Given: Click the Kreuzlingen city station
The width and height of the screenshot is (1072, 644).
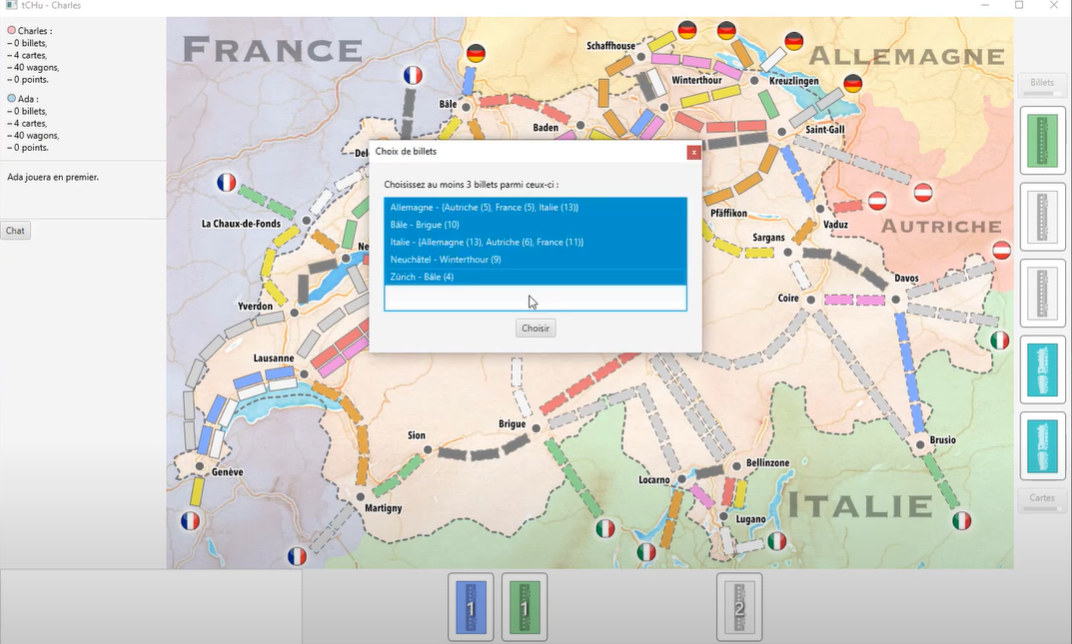Looking at the screenshot, I should pos(755,81).
